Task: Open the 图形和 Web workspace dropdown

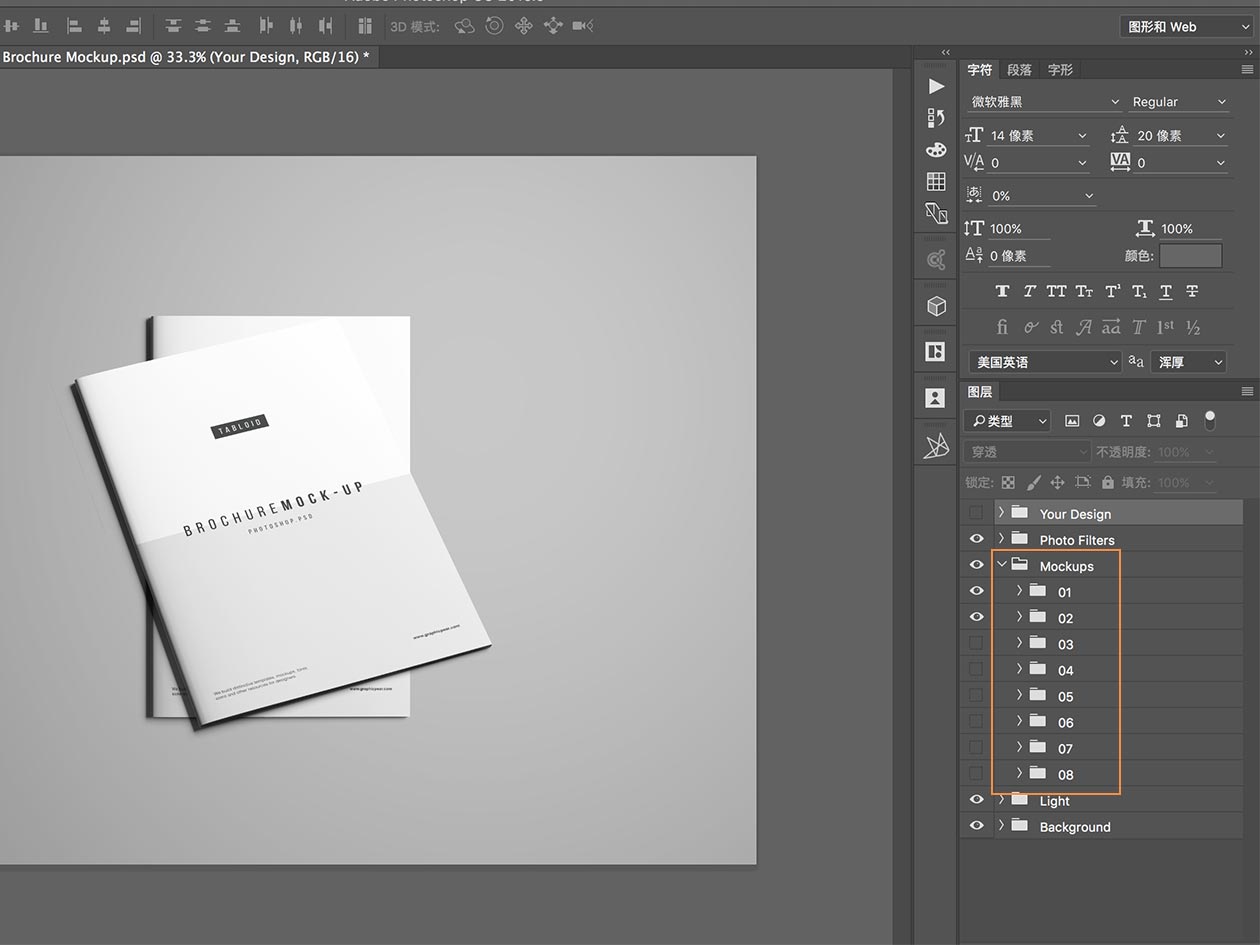Action: [1184, 27]
